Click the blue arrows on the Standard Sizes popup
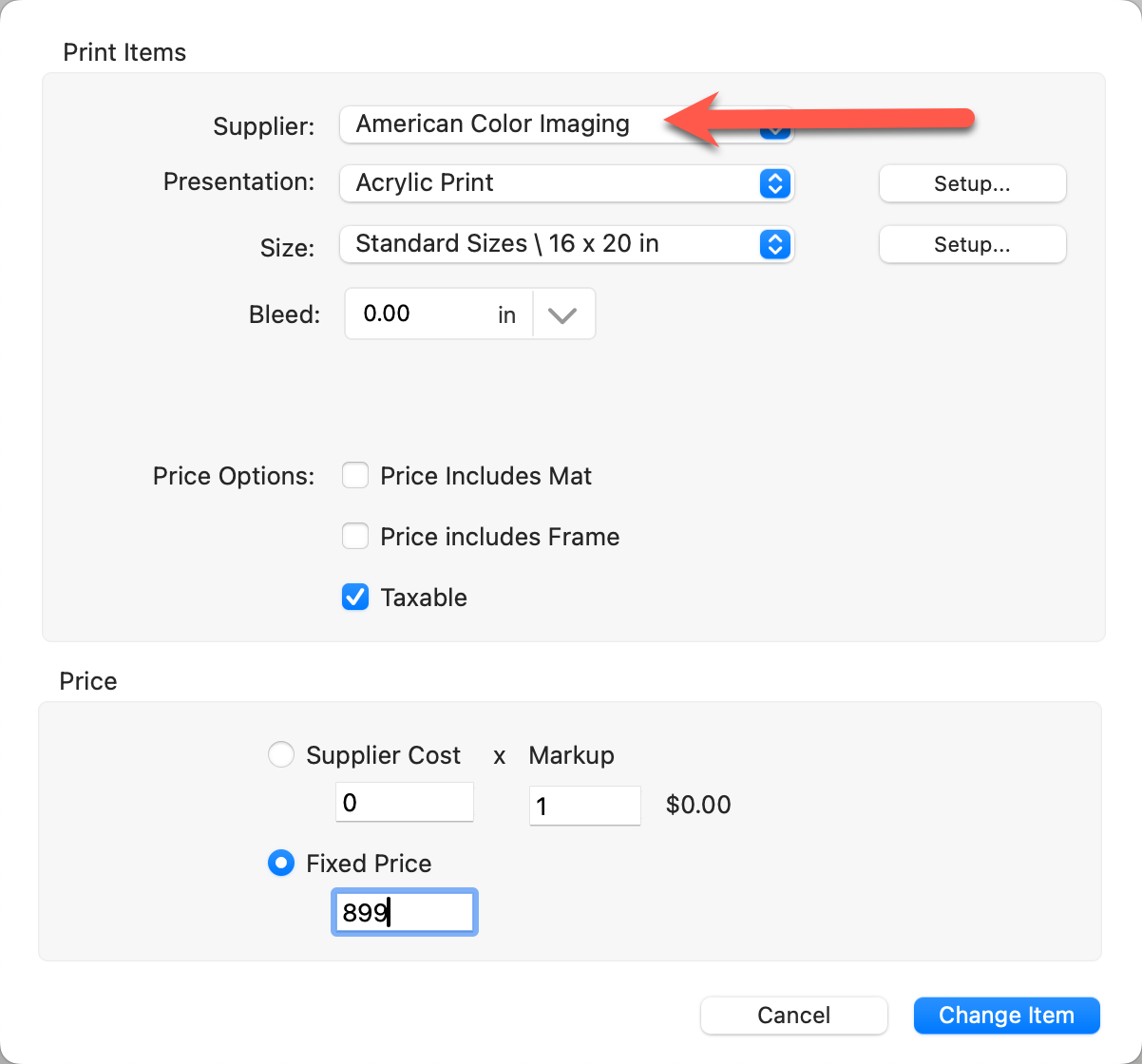 pyautogui.click(x=775, y=244)
